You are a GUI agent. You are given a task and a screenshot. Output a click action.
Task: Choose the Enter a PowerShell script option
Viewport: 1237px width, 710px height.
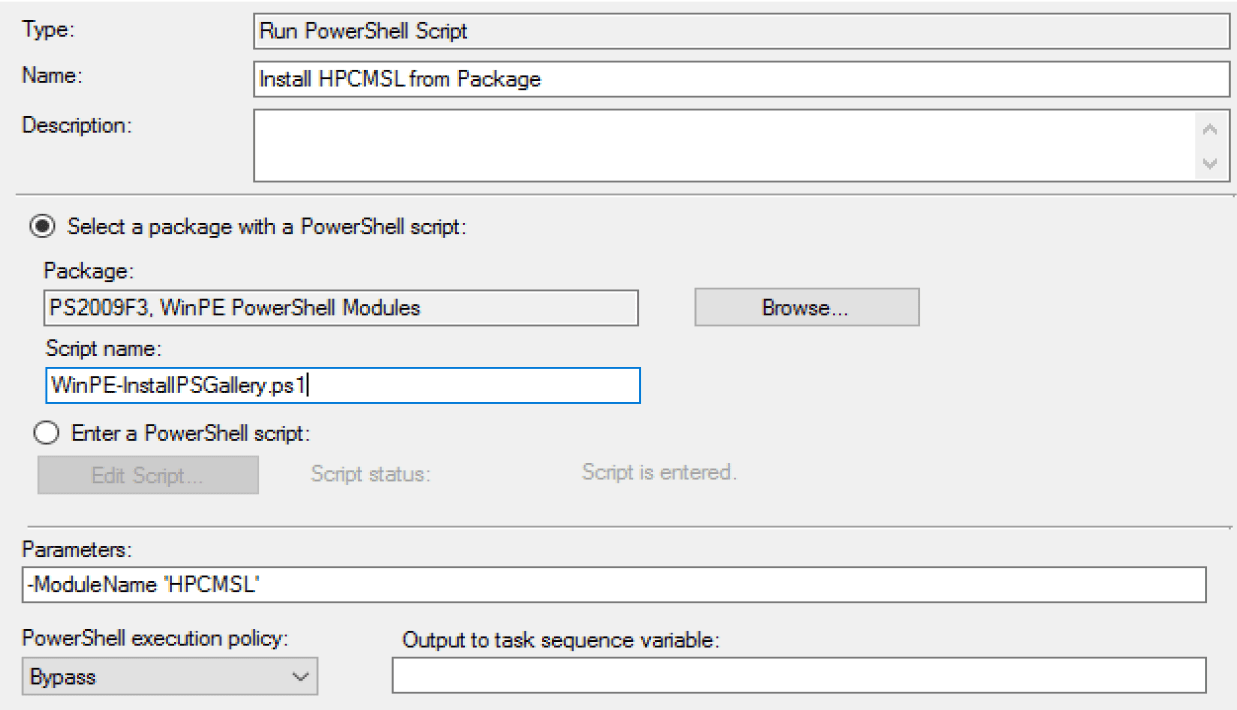45,434
